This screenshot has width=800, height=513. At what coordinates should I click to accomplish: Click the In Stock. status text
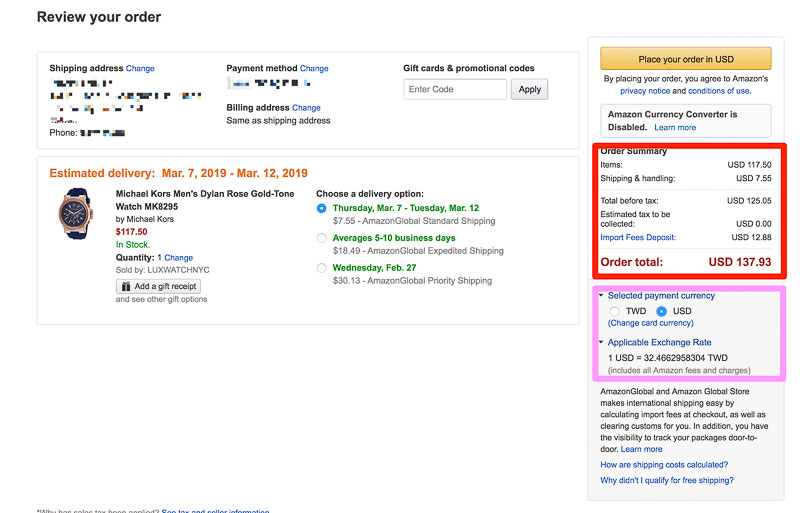pos(133,245)
